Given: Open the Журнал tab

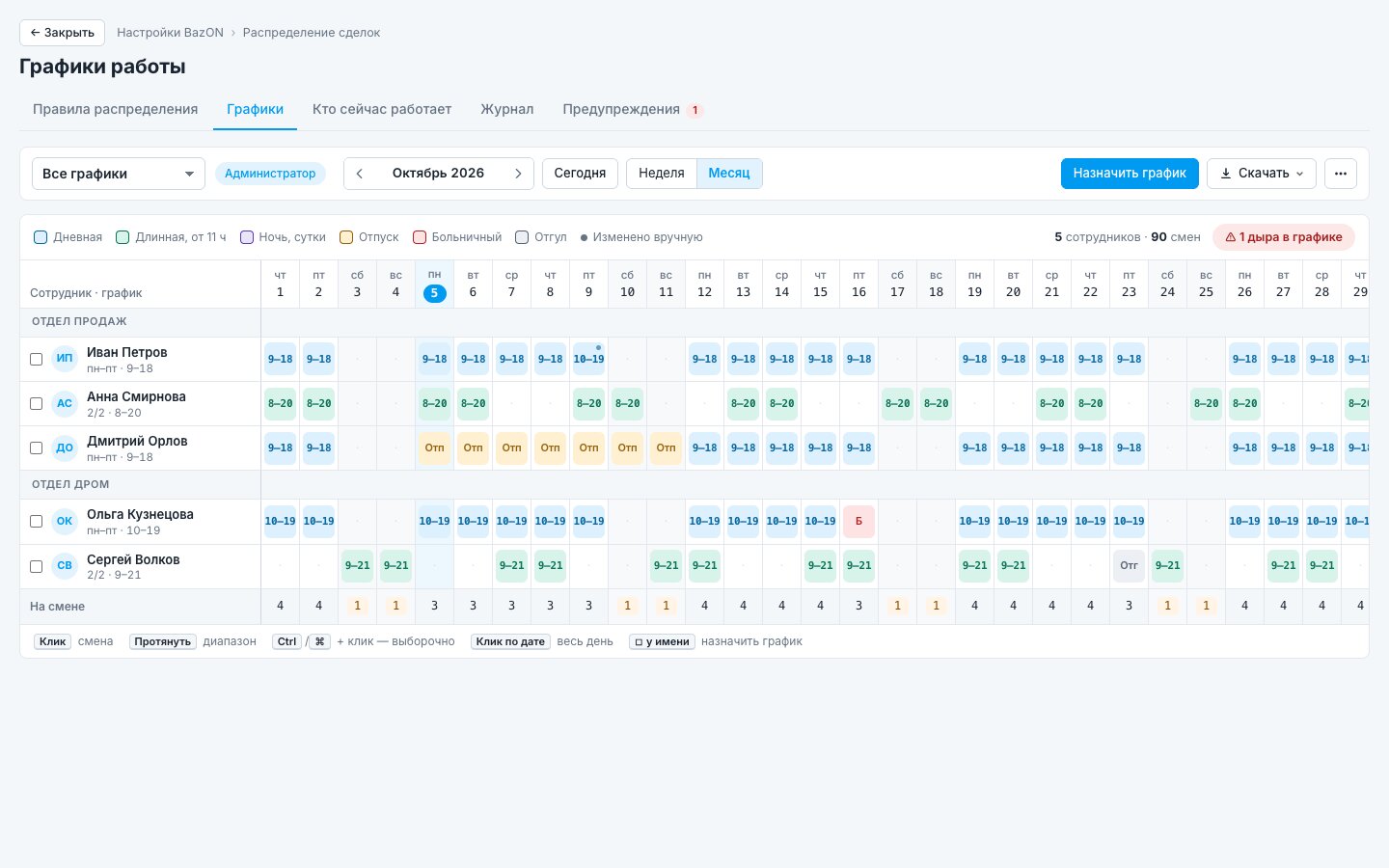Looking at the screenshot, I should click(507, 109).
